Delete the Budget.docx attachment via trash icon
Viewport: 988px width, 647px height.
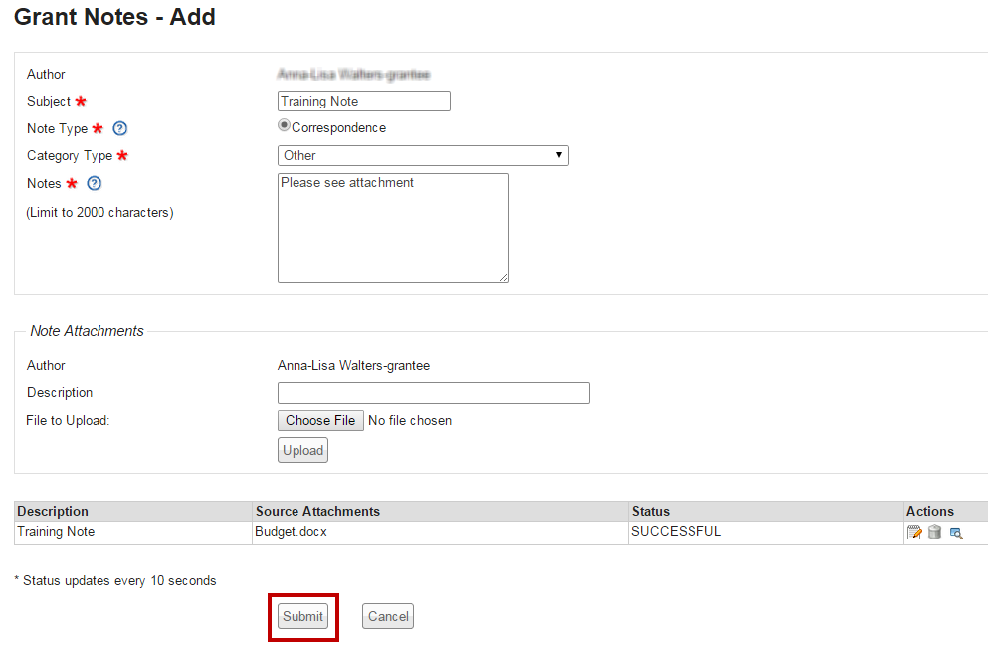pyautogui.click(x=934, y=532)
